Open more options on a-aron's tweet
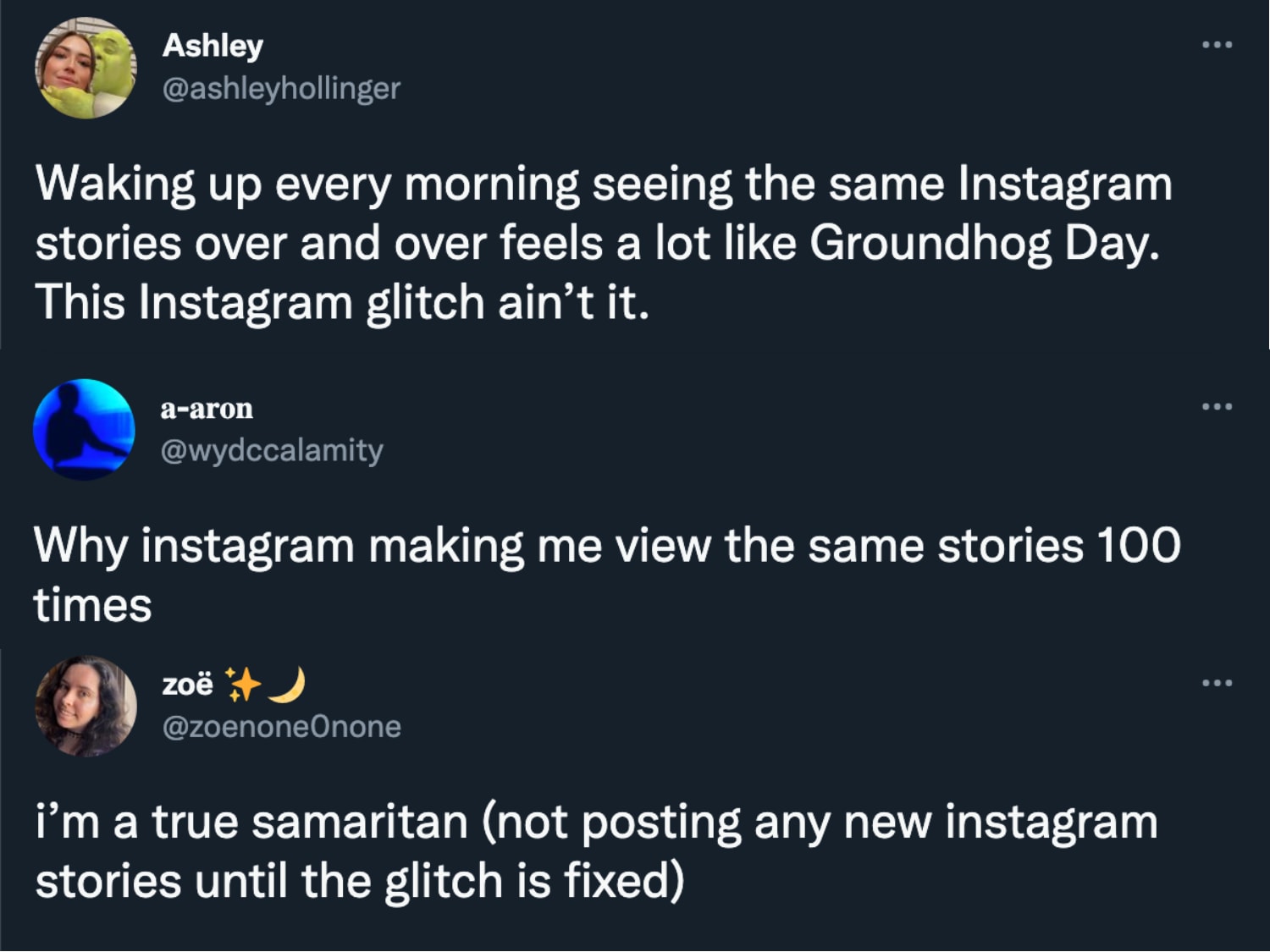 coord(1217,407)
